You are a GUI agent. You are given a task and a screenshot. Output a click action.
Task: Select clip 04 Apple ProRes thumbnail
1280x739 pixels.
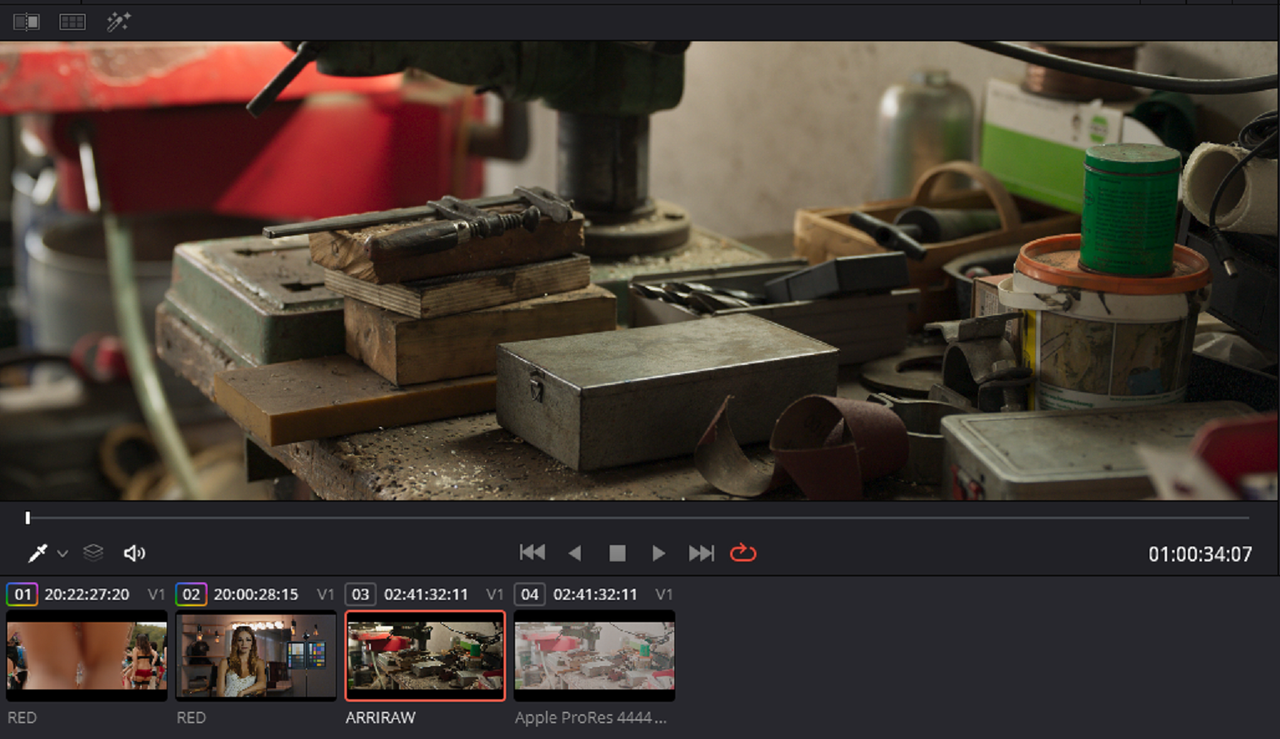(x=594, y=655)
